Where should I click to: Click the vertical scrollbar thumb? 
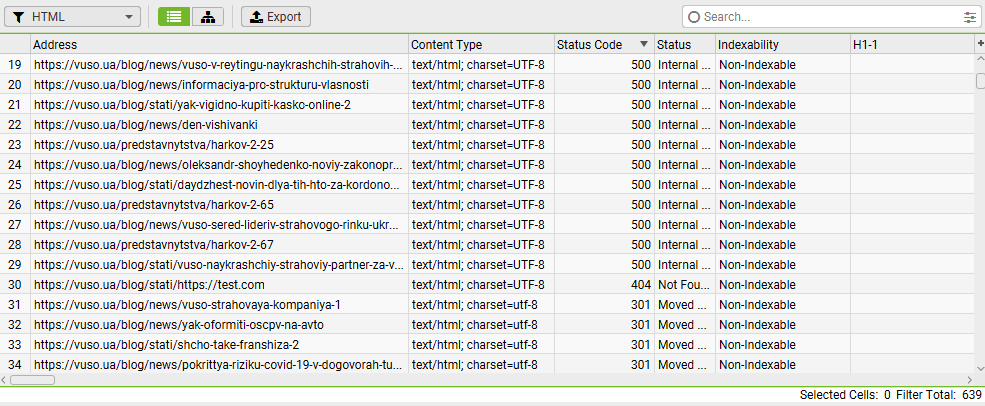[x=980, y=81]
